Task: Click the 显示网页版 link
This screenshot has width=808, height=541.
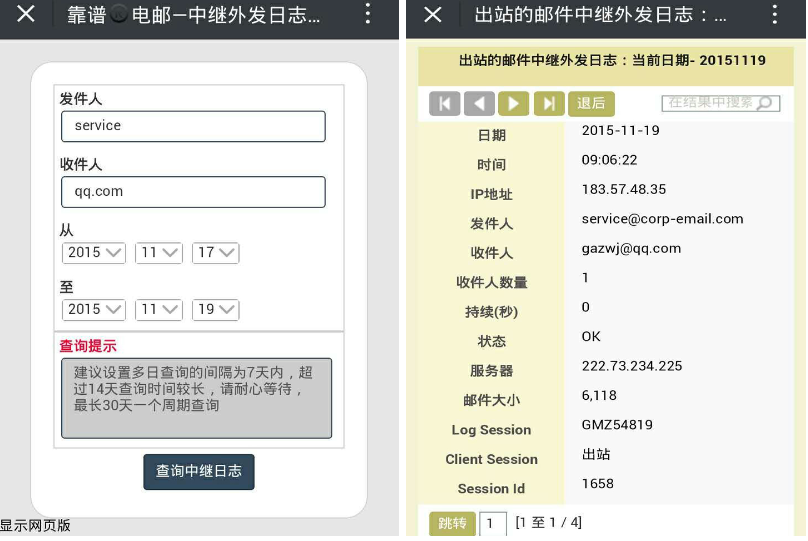Action: (x=35, y=526)
